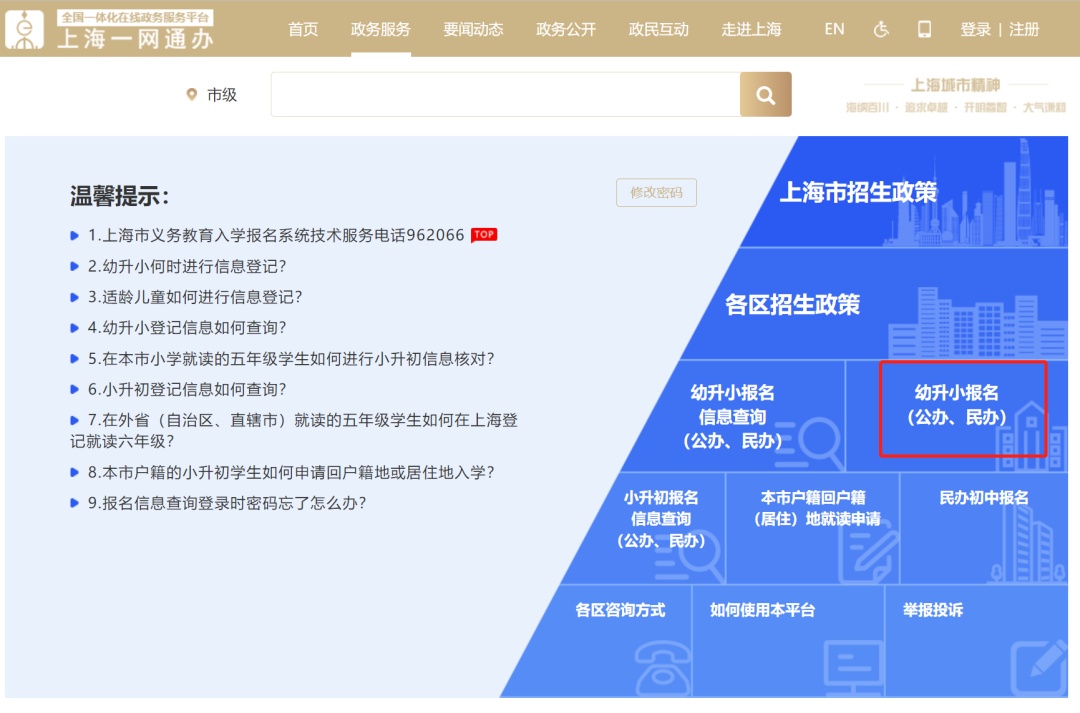Open tip 2.幼升小何时进行信息登记
The height and width of the screenshot is (713, 1080).
click(187, 266)
